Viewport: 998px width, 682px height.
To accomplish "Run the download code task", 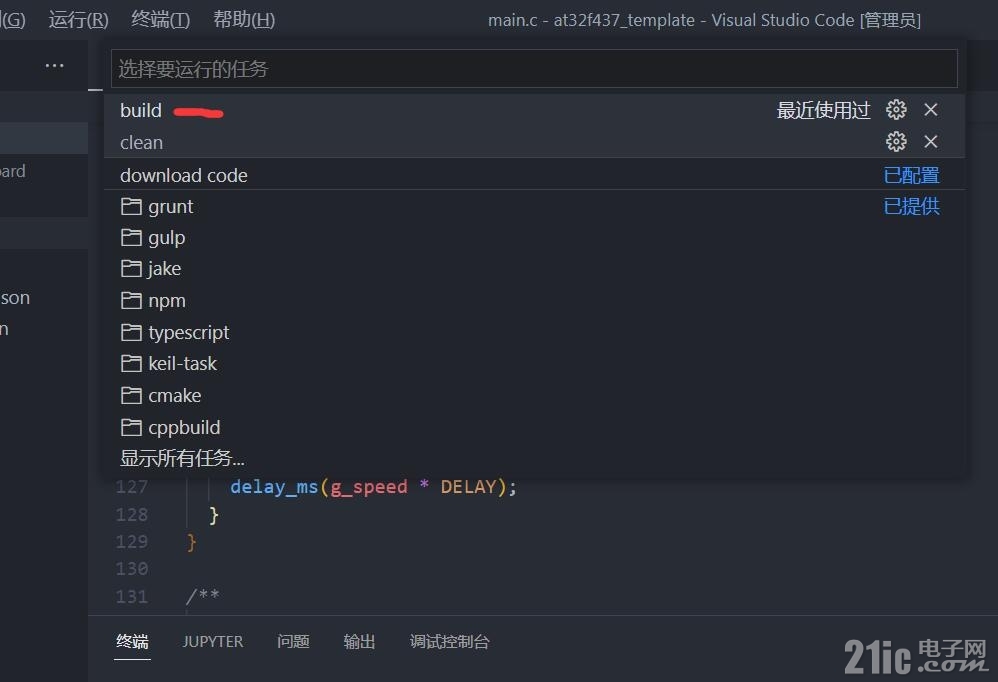I will click(x=534, y=175).
